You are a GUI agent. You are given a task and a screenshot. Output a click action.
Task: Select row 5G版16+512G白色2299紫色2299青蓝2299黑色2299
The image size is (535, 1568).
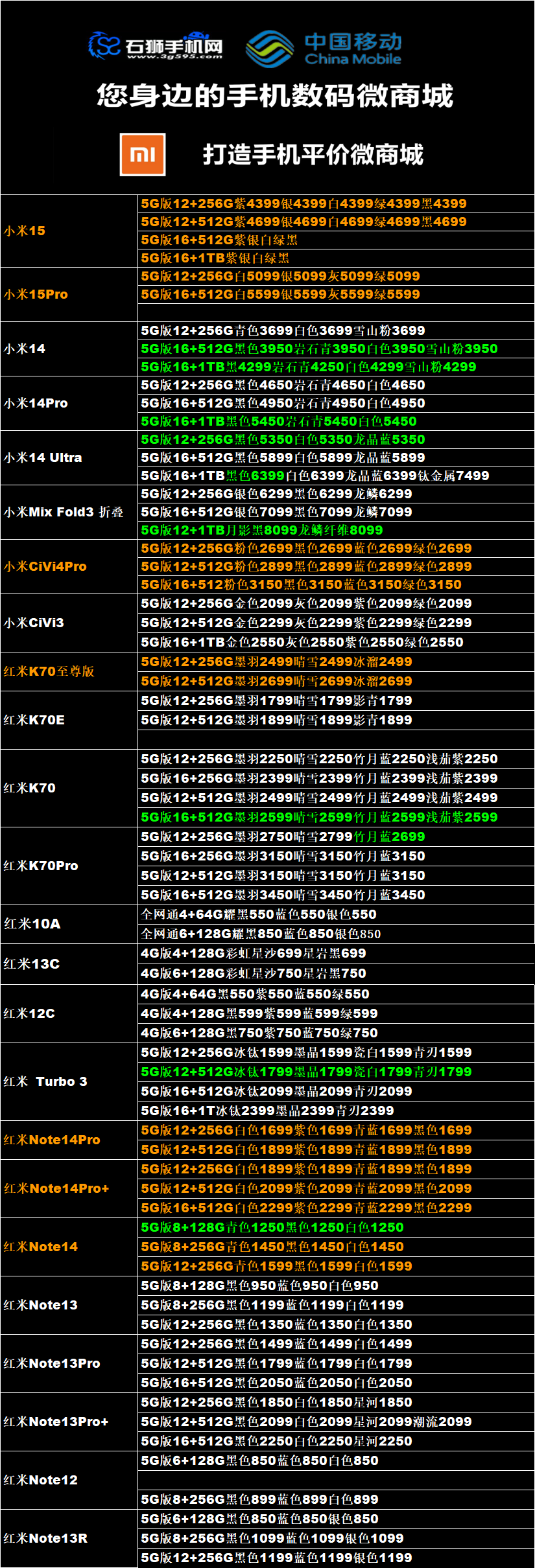pos(336,1208)
